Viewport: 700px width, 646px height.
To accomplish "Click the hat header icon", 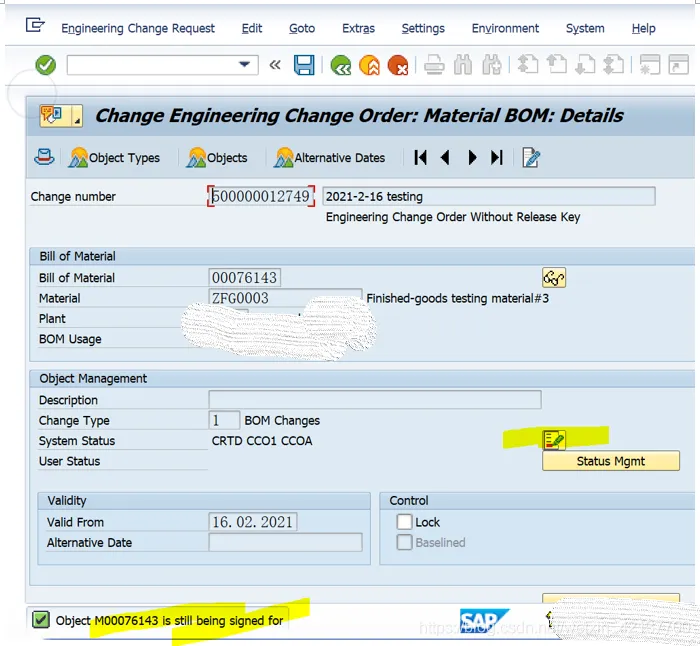I will point(44,157).
